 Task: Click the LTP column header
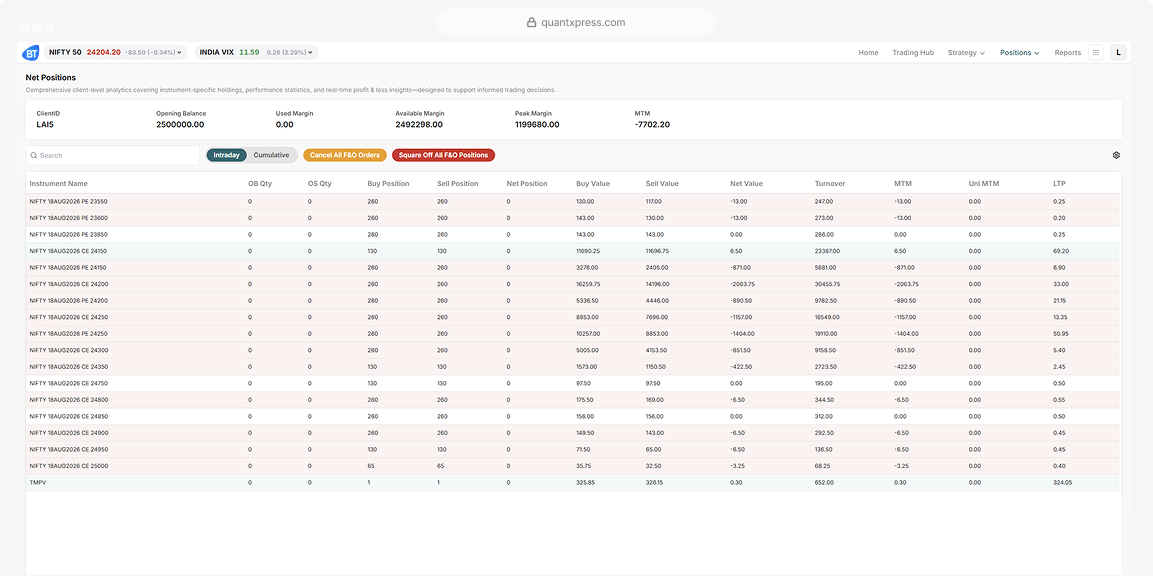pyautogui.click(x=1059, y=184)
